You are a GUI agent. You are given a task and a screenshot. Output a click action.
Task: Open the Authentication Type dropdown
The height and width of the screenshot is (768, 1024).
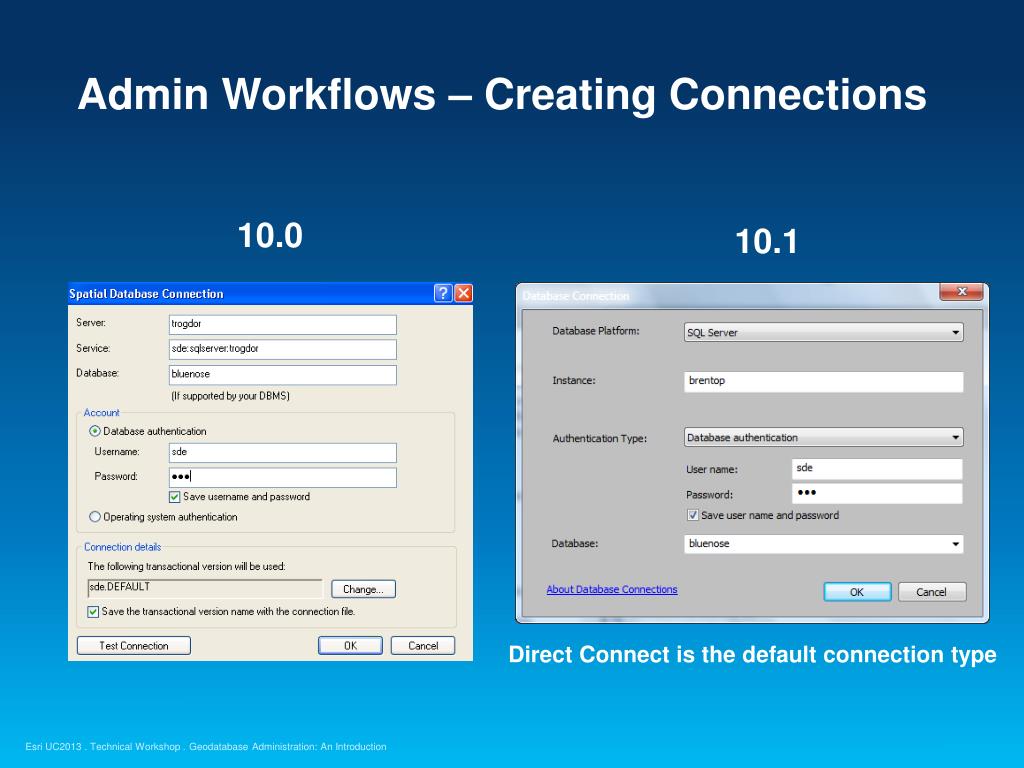(x=824, y=438)
